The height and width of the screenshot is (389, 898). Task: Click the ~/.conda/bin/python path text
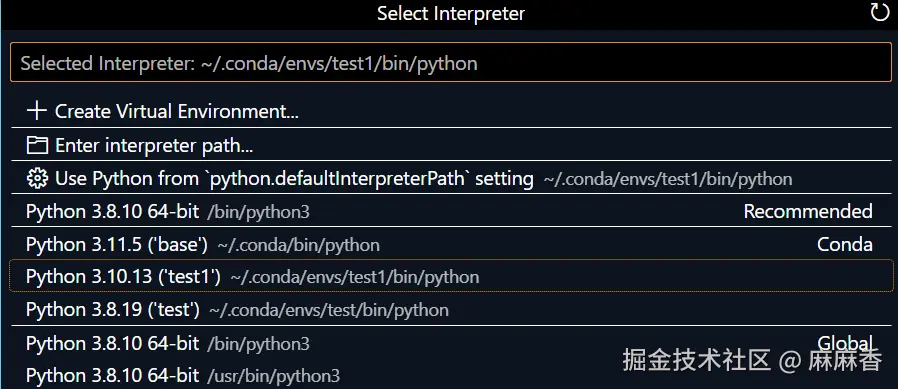(298, 245)
